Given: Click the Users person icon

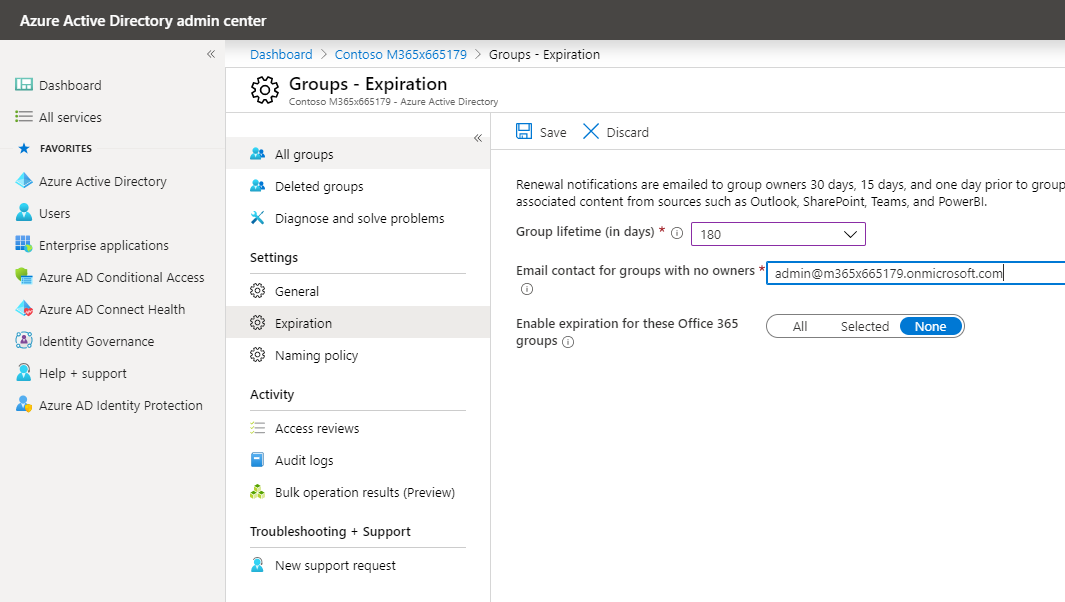Looking at the screenshot, I should click(24, 213).
